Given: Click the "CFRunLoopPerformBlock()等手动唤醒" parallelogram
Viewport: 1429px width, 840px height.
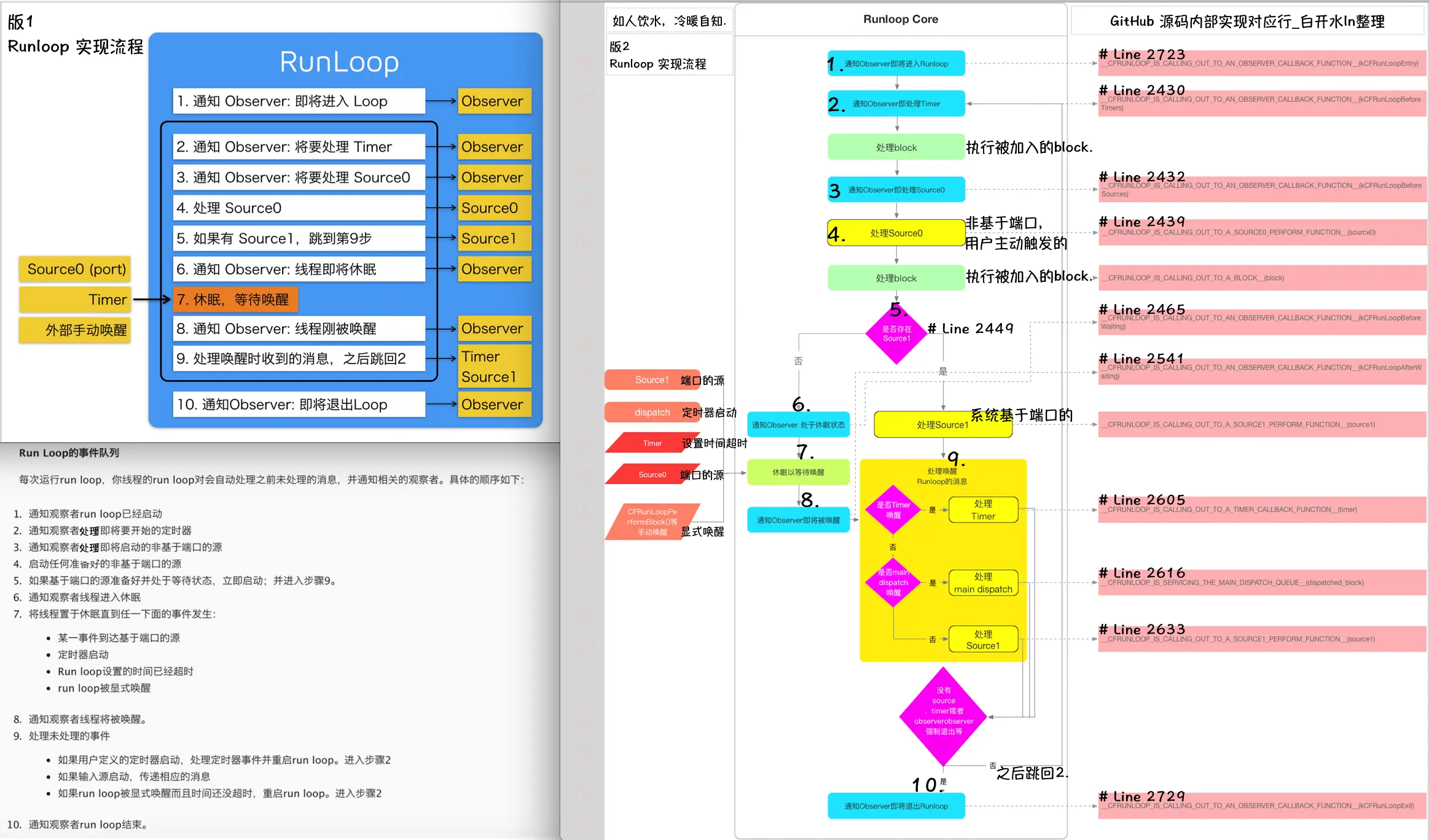Looking at the screenshot, I should pyautogui.click(x=652, y=522).
